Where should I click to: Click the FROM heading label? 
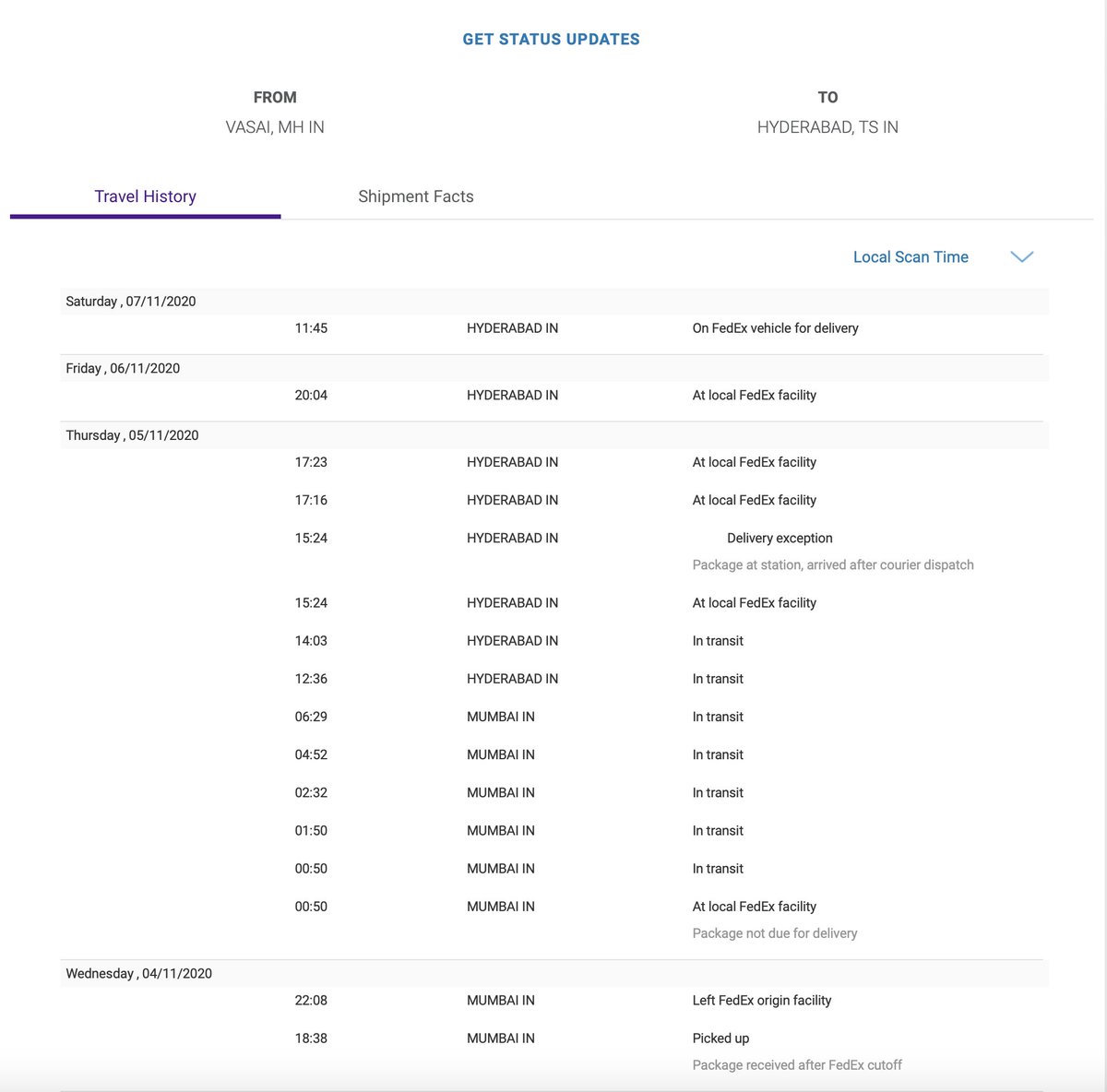click(275, 97)
